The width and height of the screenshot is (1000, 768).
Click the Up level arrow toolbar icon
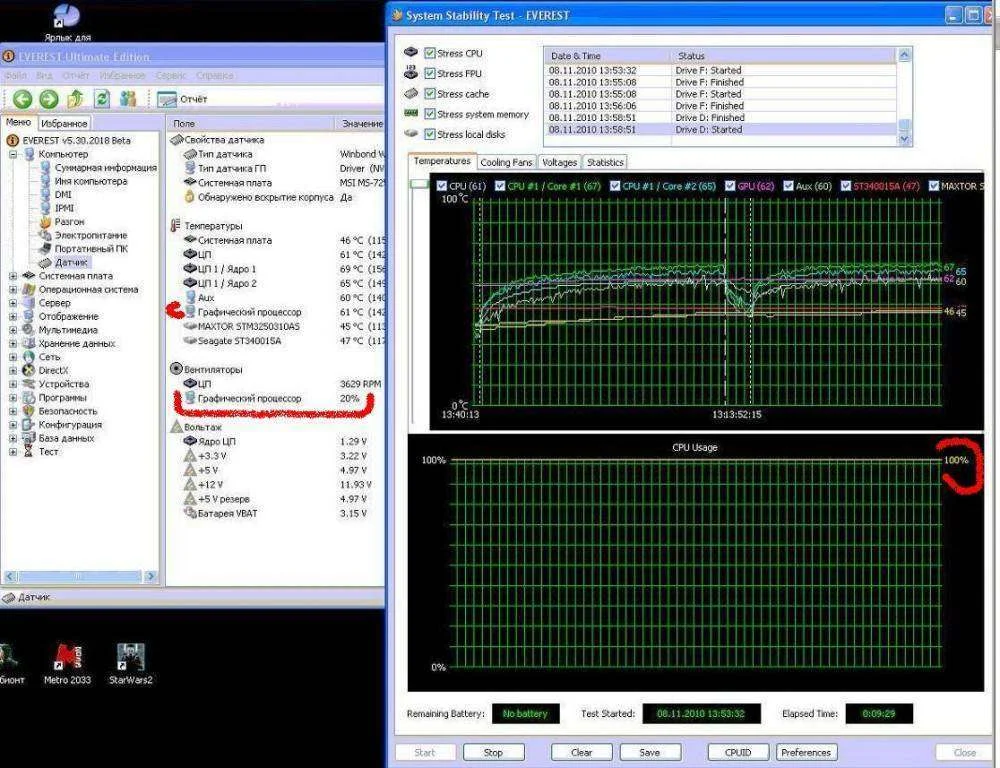coord(75,98)
